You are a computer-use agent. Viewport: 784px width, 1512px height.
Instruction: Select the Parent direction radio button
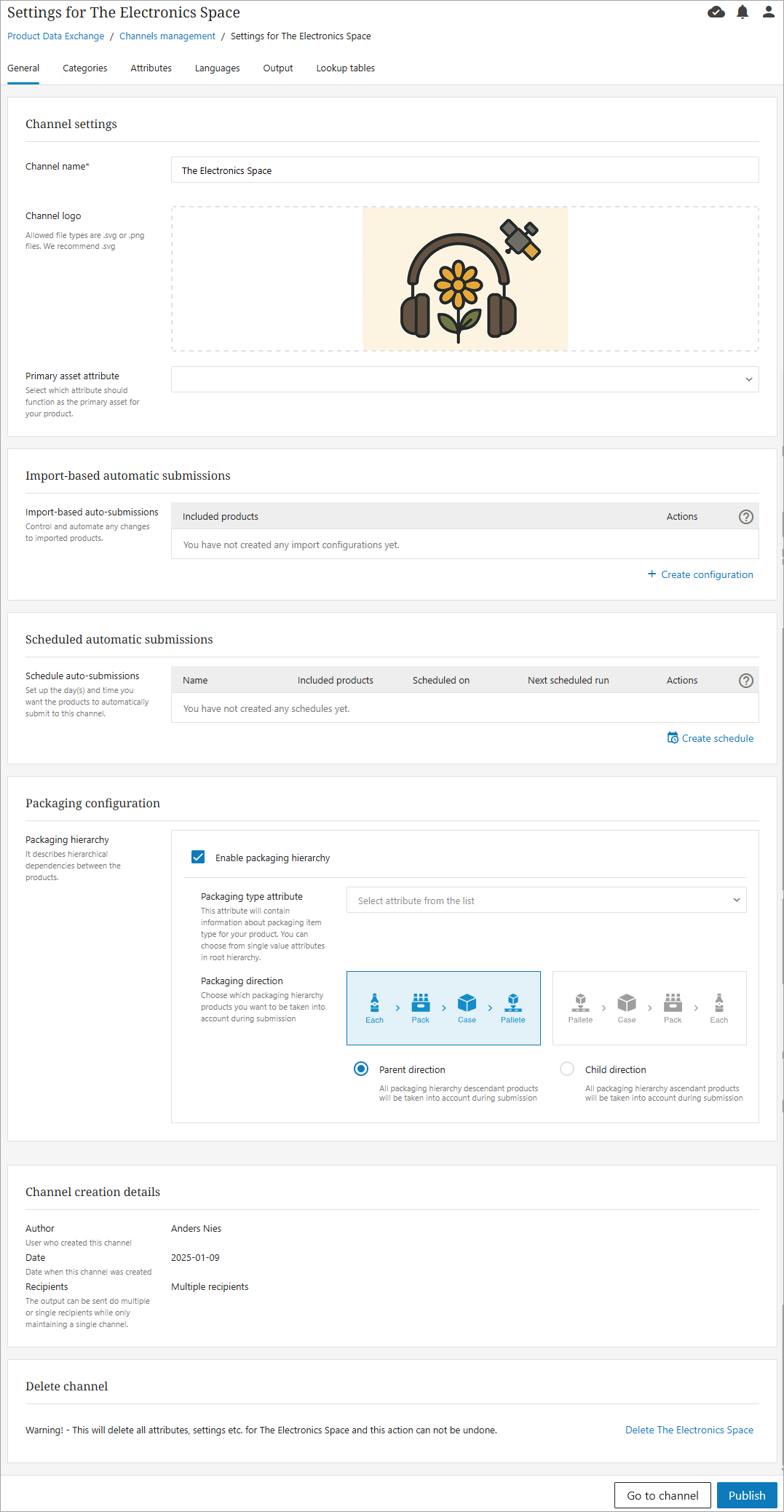tap(361, 1069)
